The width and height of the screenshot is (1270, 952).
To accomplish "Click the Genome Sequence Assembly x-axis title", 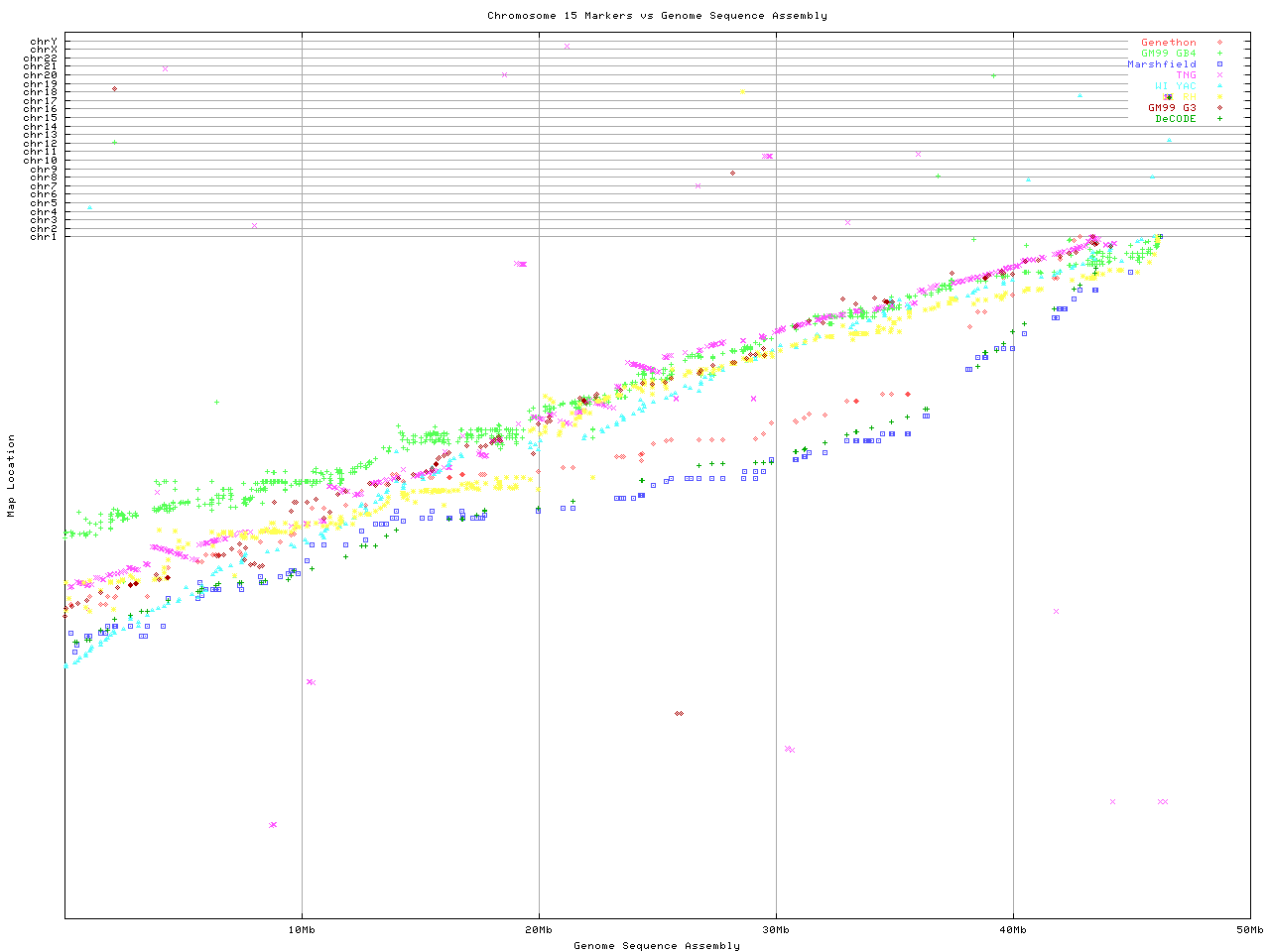I will pos(657,946).
